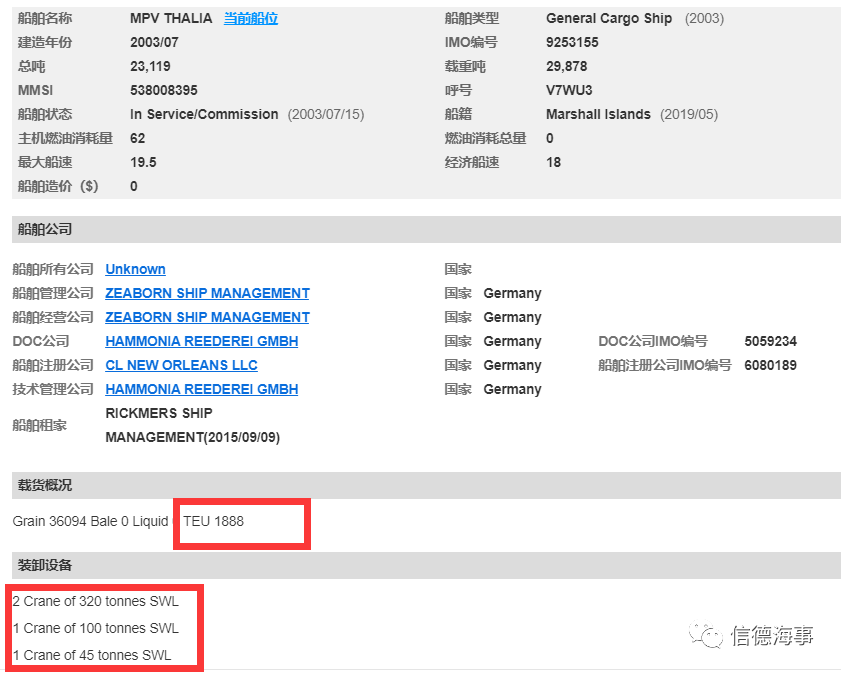Select the MMSI label
The image size is (841, 673).
click(35, 90)
